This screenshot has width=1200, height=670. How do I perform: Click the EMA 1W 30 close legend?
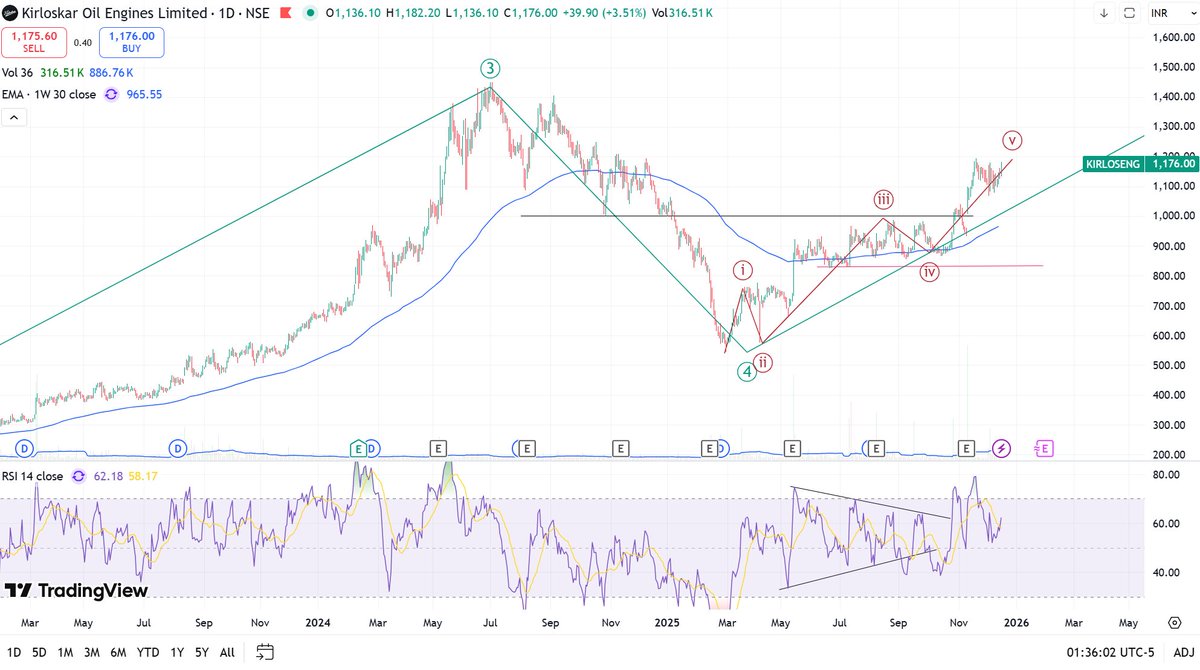pos(50,94)
